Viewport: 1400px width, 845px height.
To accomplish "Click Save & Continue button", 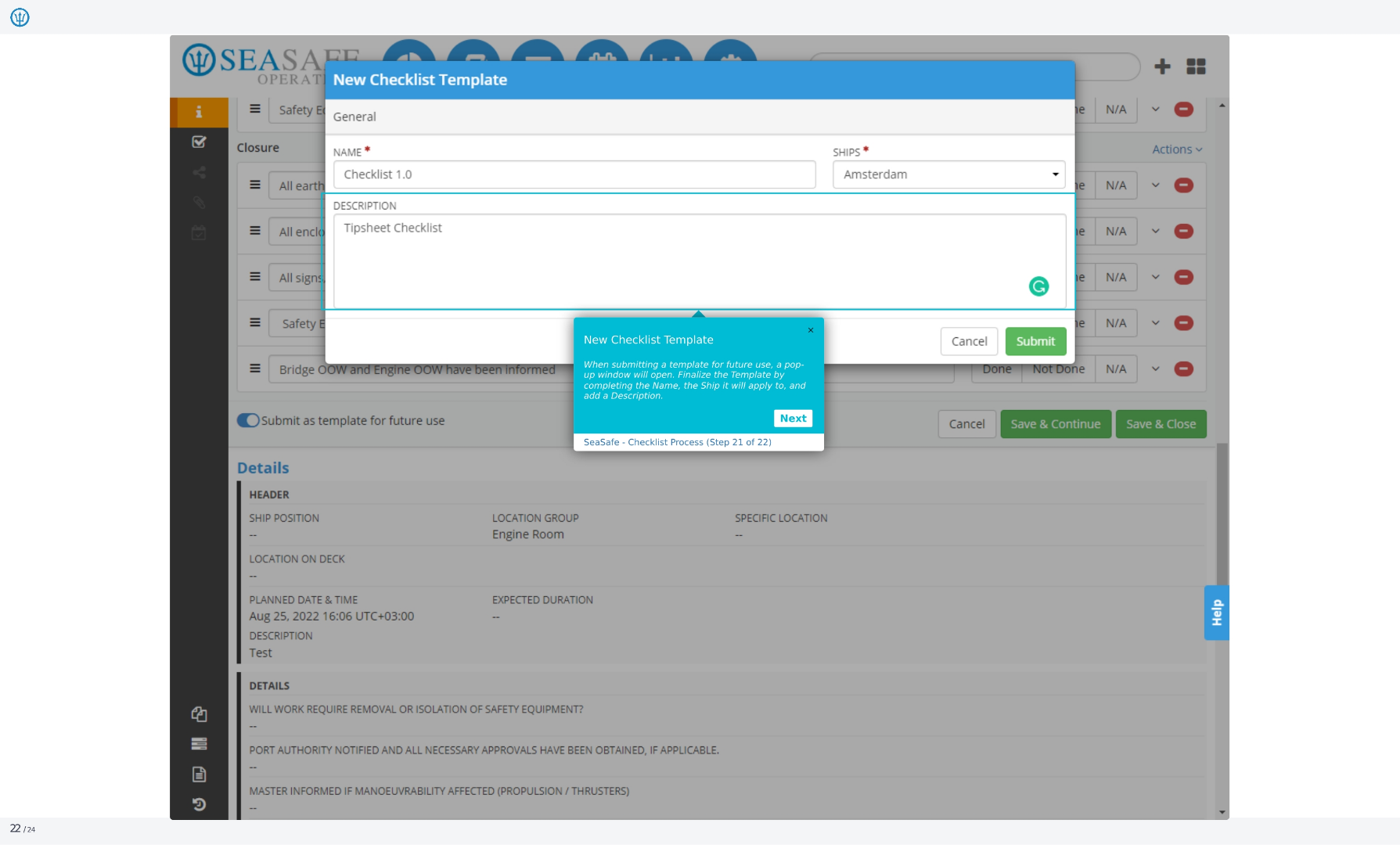I will (x=1055, y=424).
